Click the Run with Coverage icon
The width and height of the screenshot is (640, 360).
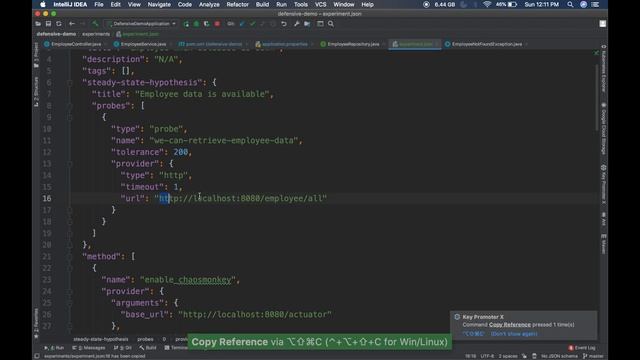207,24
